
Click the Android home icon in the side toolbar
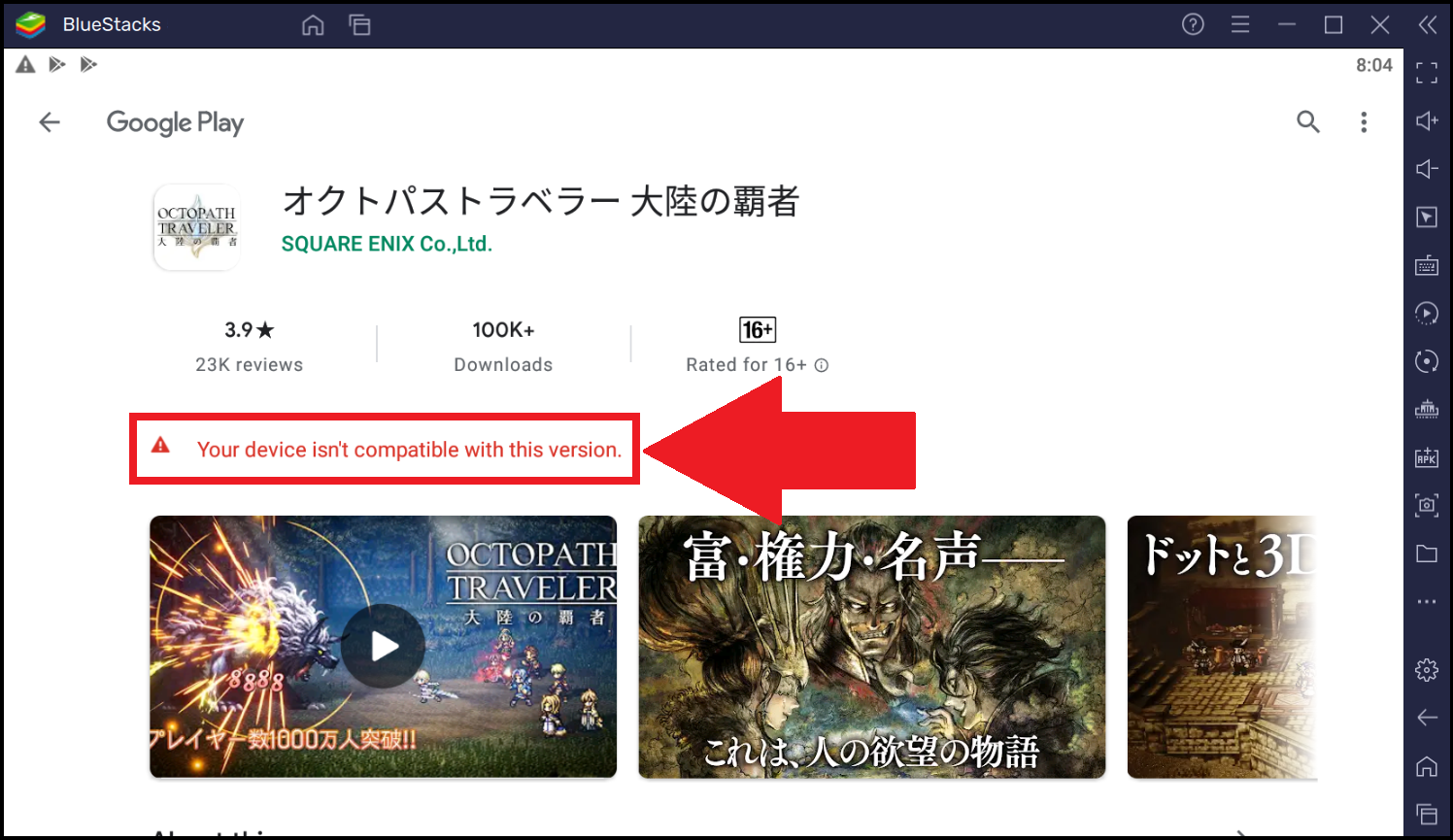click(x=1427, y=766)
